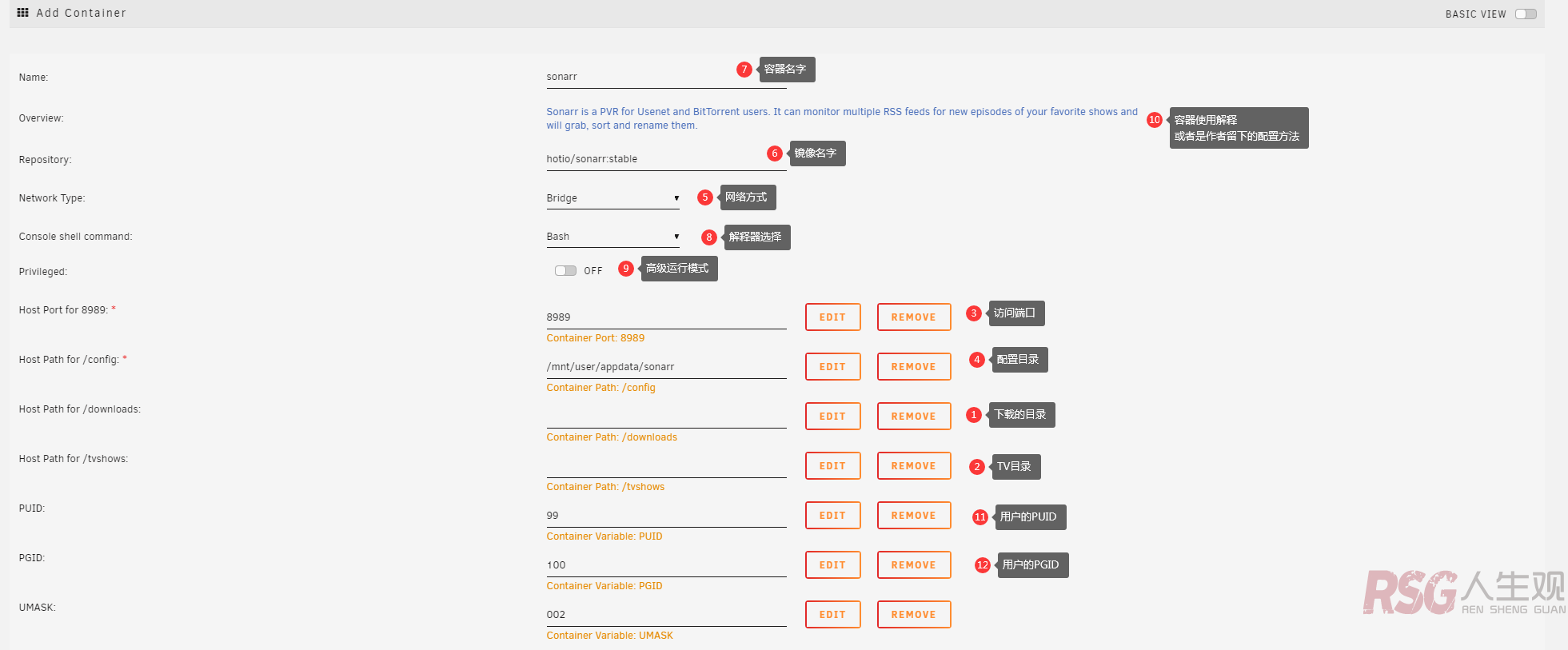Click the 'Console shell command:' label
This screenshot has width=1568, height=650.
75,237
